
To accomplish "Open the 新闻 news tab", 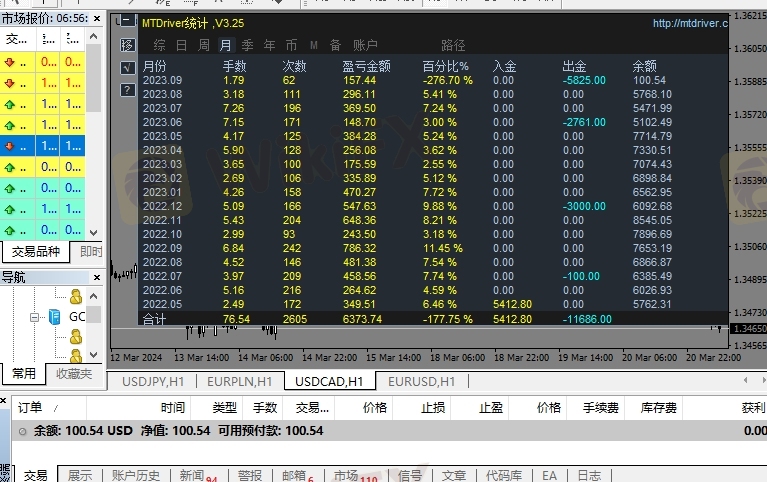I will 198,475.
